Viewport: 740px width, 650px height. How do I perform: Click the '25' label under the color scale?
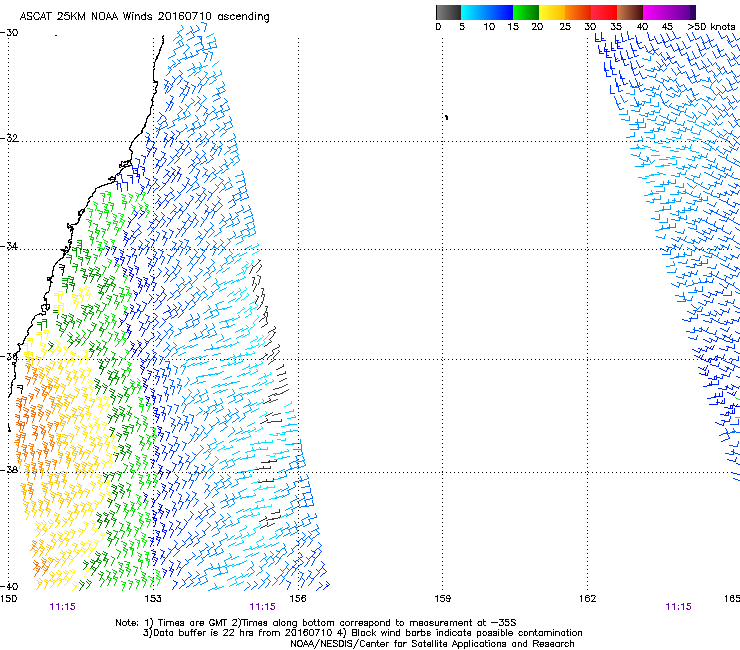pos(565,27)
